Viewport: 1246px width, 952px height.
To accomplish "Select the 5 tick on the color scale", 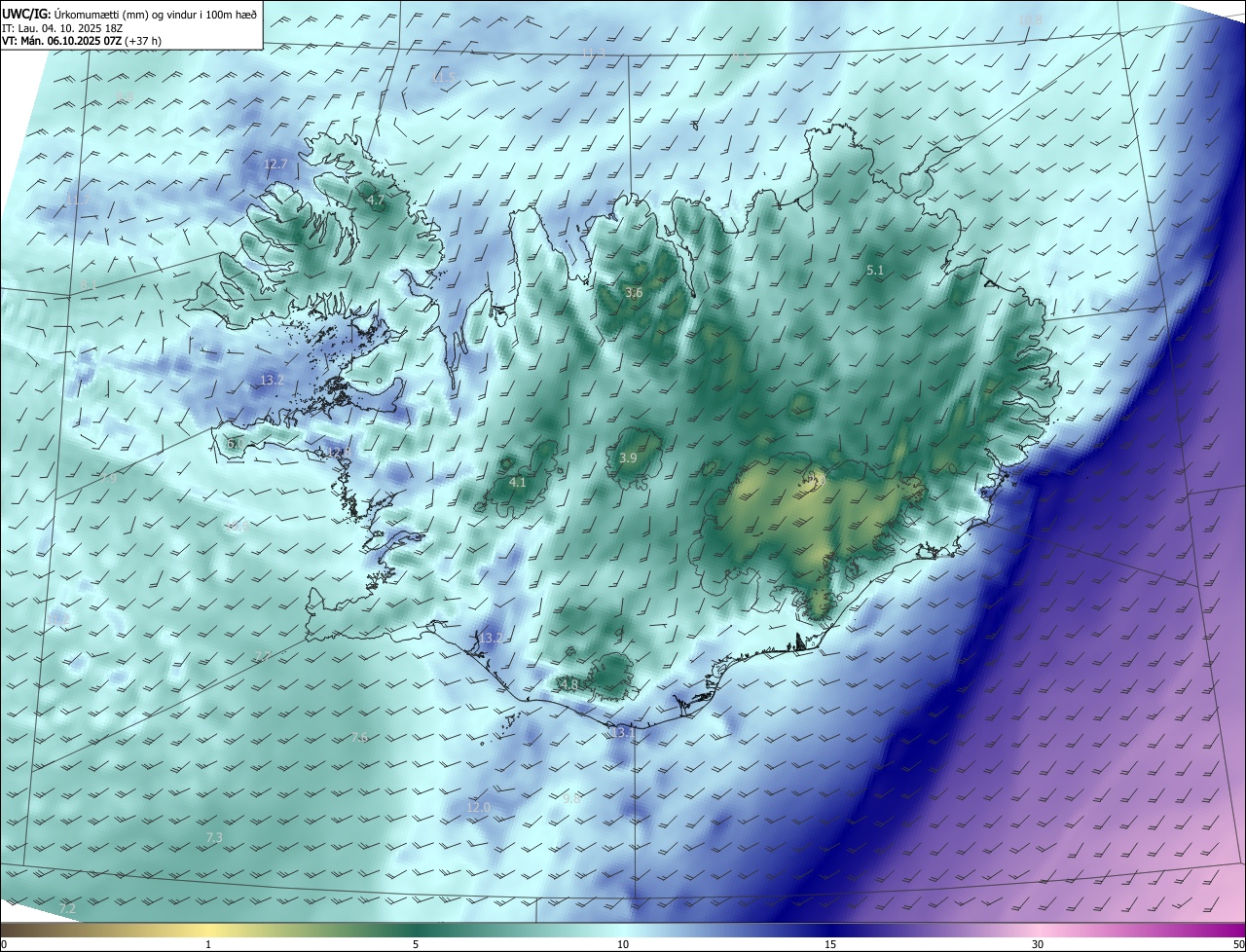I will click(x=416, y=944).
